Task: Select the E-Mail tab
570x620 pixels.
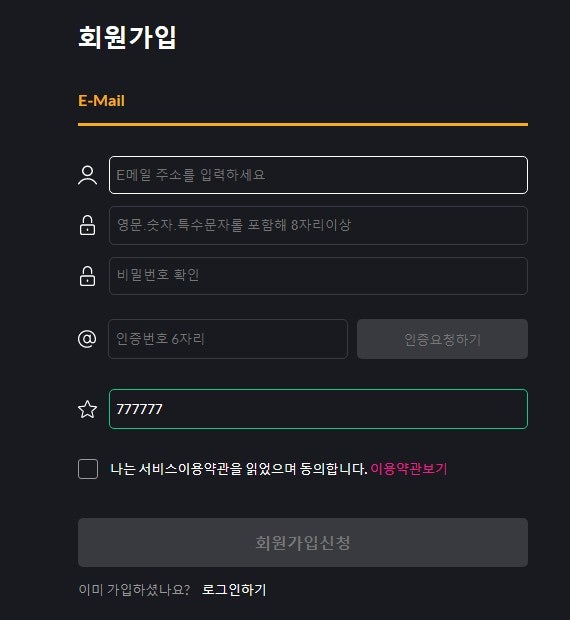Action: (102, 100)
